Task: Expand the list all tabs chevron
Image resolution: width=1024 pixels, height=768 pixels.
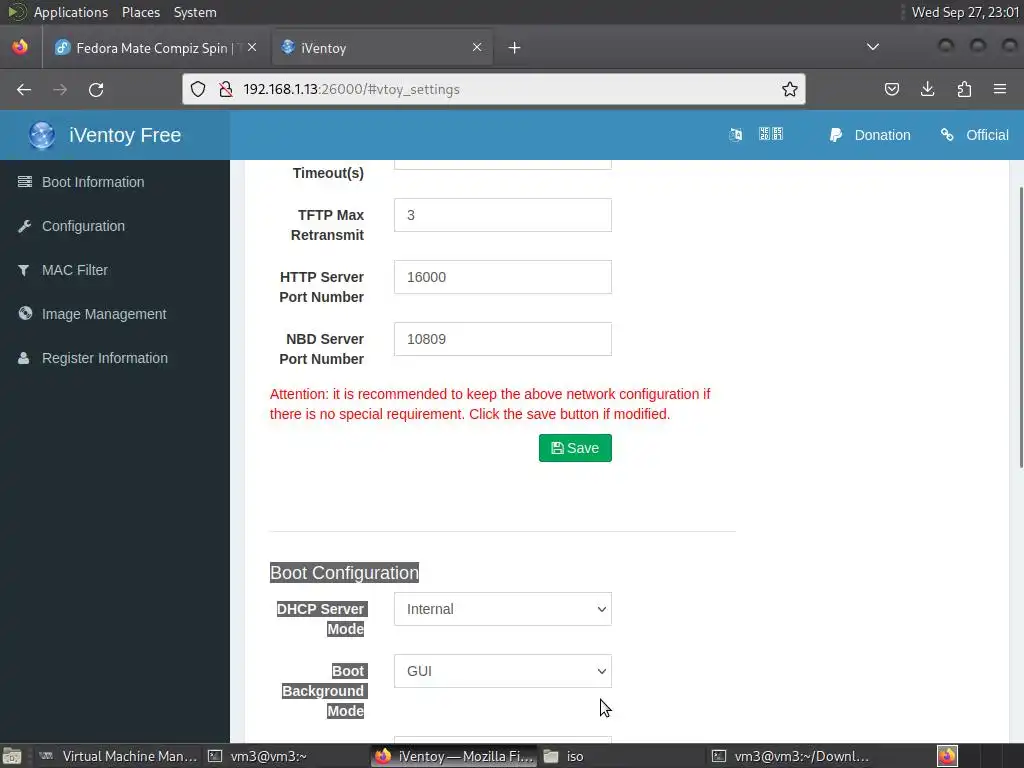Action: pyautogui.click(x=872, y=47)
